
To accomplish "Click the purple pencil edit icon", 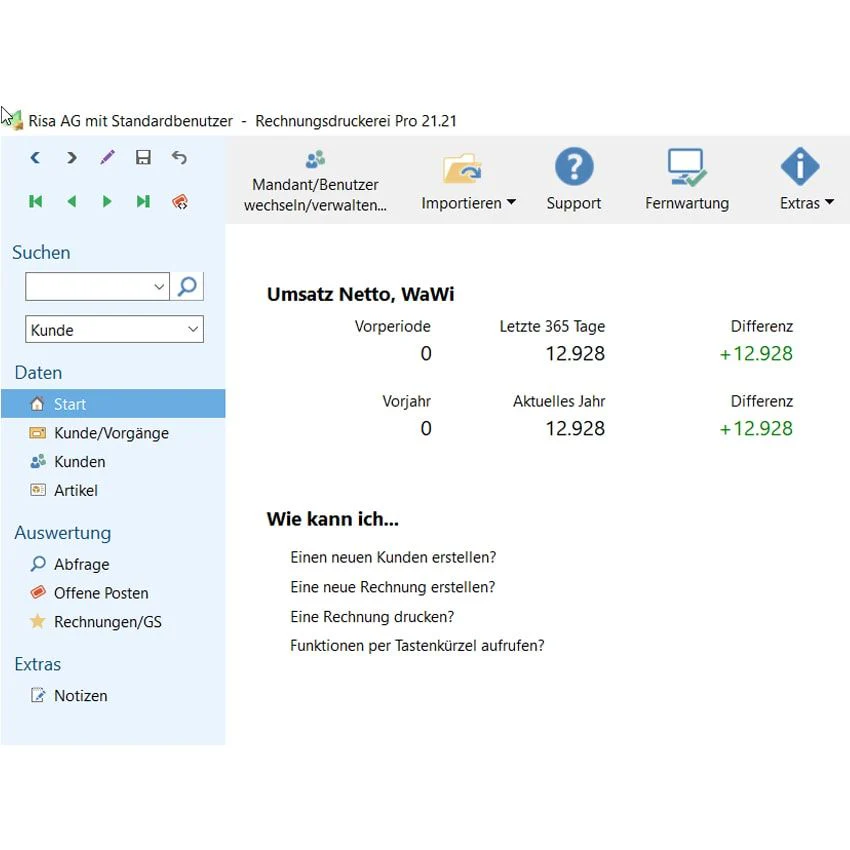I will point(107,158).
